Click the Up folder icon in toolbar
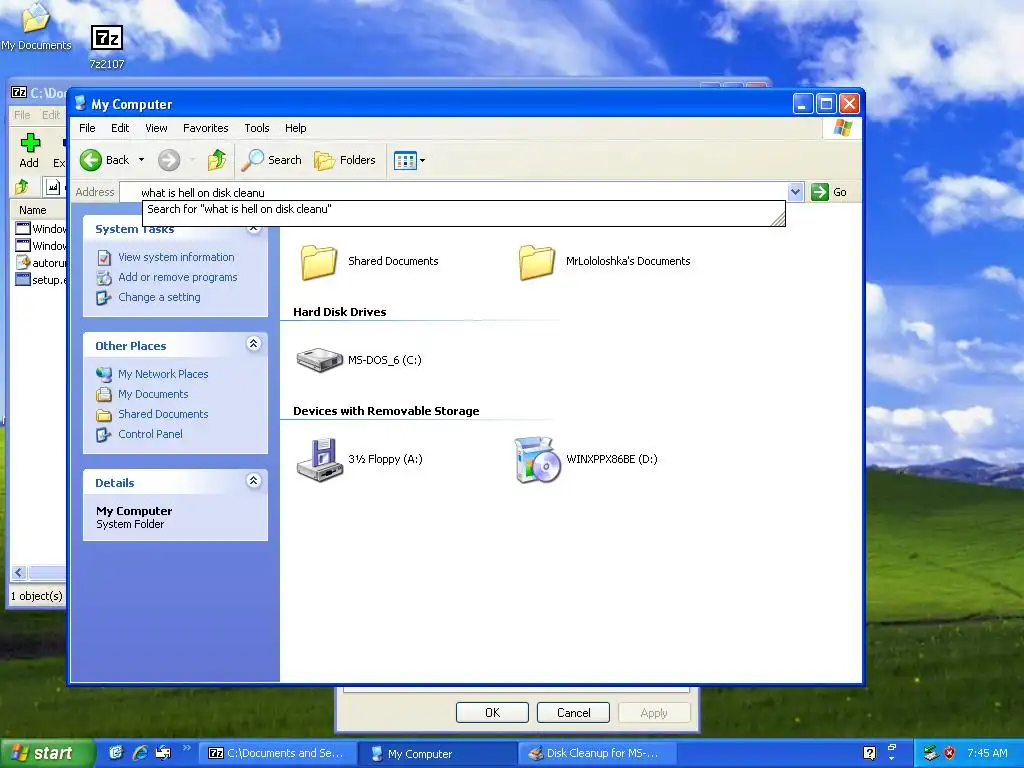This screenshot has width=1024, height=768. (x=216, y=160)
